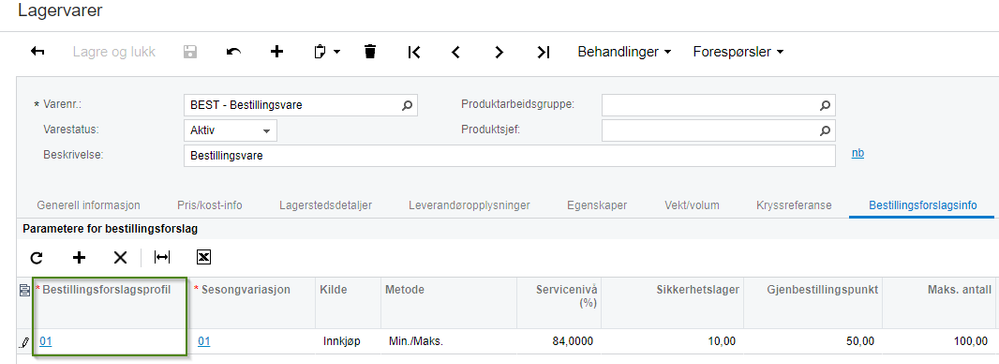Image resolution: width=999 pixels, height=364 pixels.
Task: Select the Bestillingsforslagsinfo tab
Action: pos(923,205)
